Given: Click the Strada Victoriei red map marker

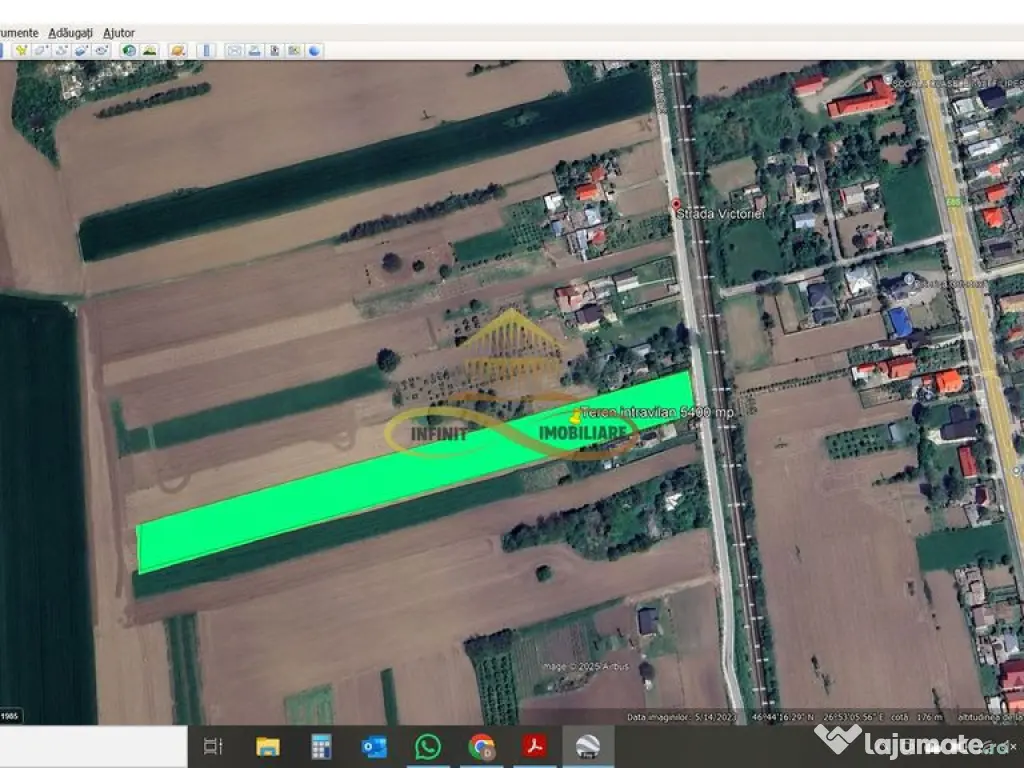Looking at the screenshot, I should (x=675, y=204).
